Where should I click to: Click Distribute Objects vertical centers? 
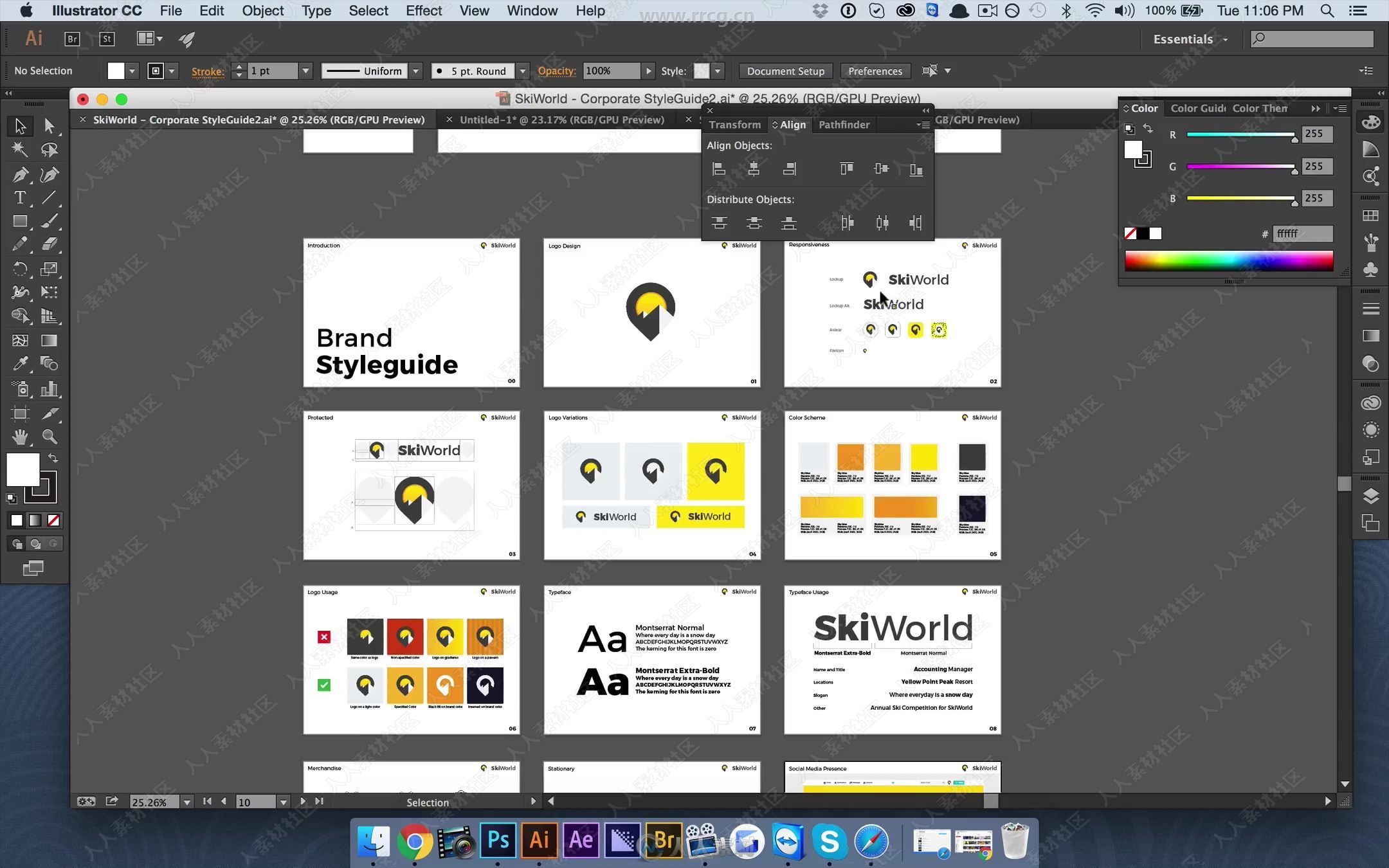(753, 222)
